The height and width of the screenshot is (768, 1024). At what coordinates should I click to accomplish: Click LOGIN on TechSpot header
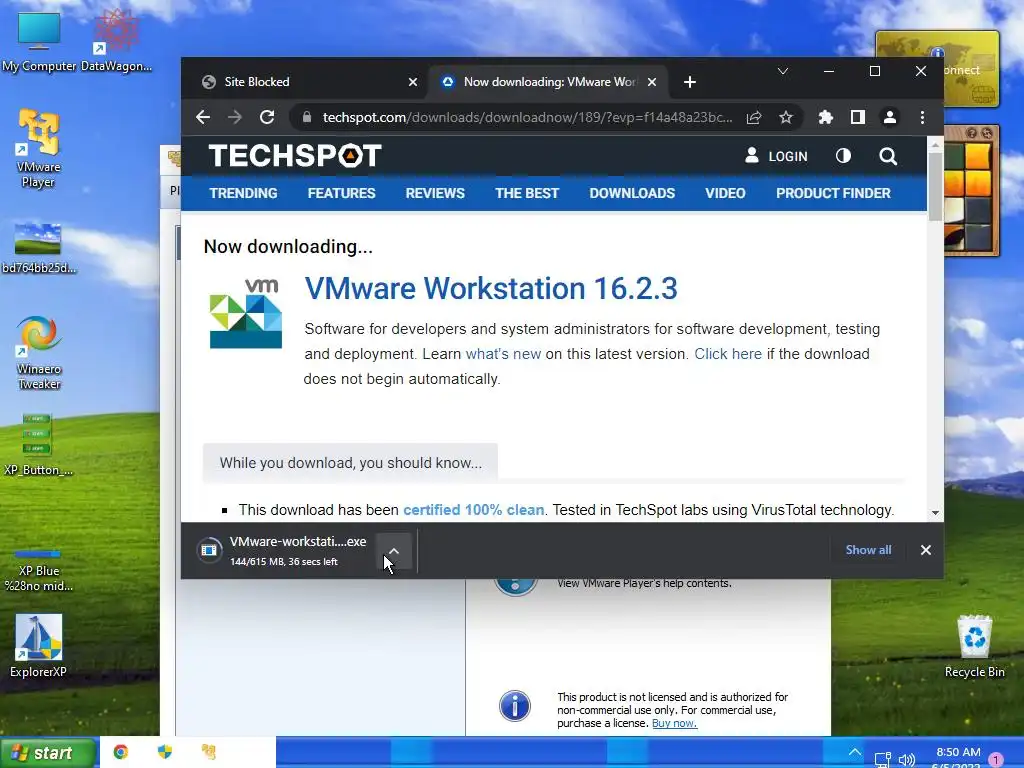pos(776,156)
